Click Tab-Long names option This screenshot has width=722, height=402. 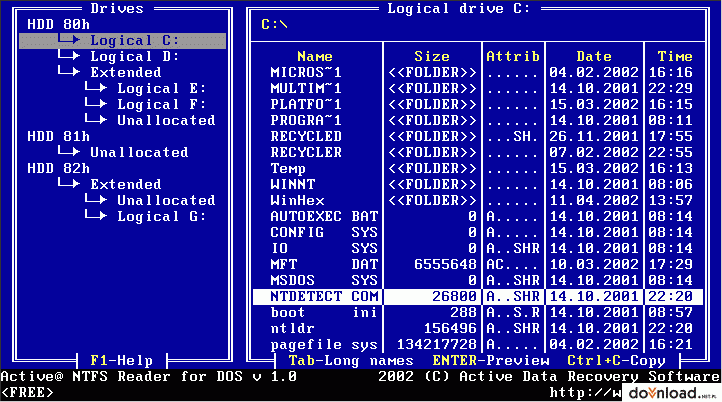[350, 360]
